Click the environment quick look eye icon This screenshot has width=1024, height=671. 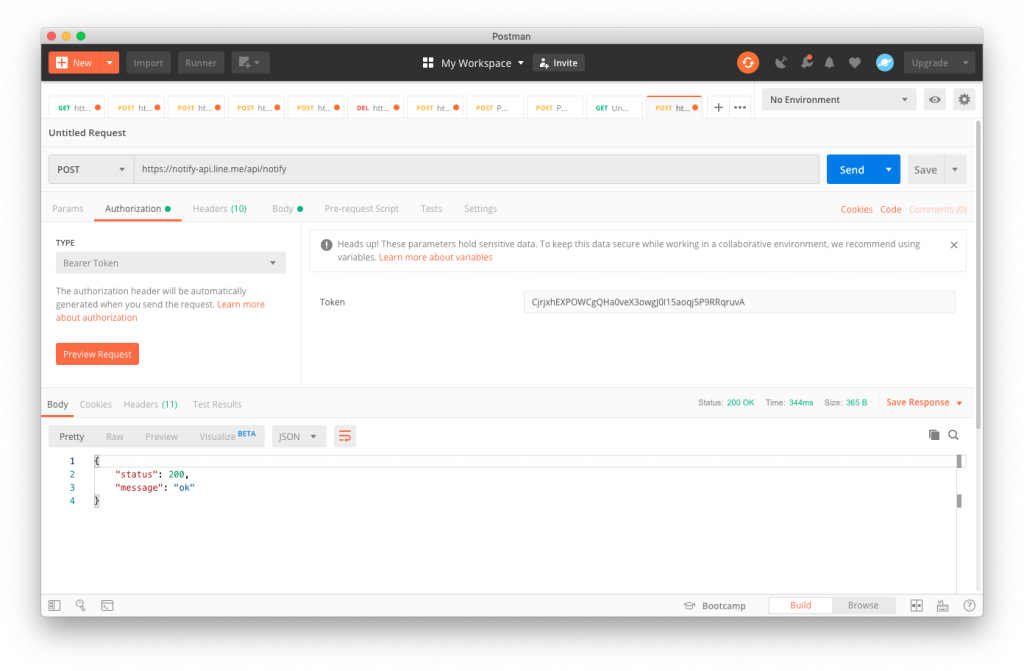coord(935,100)
